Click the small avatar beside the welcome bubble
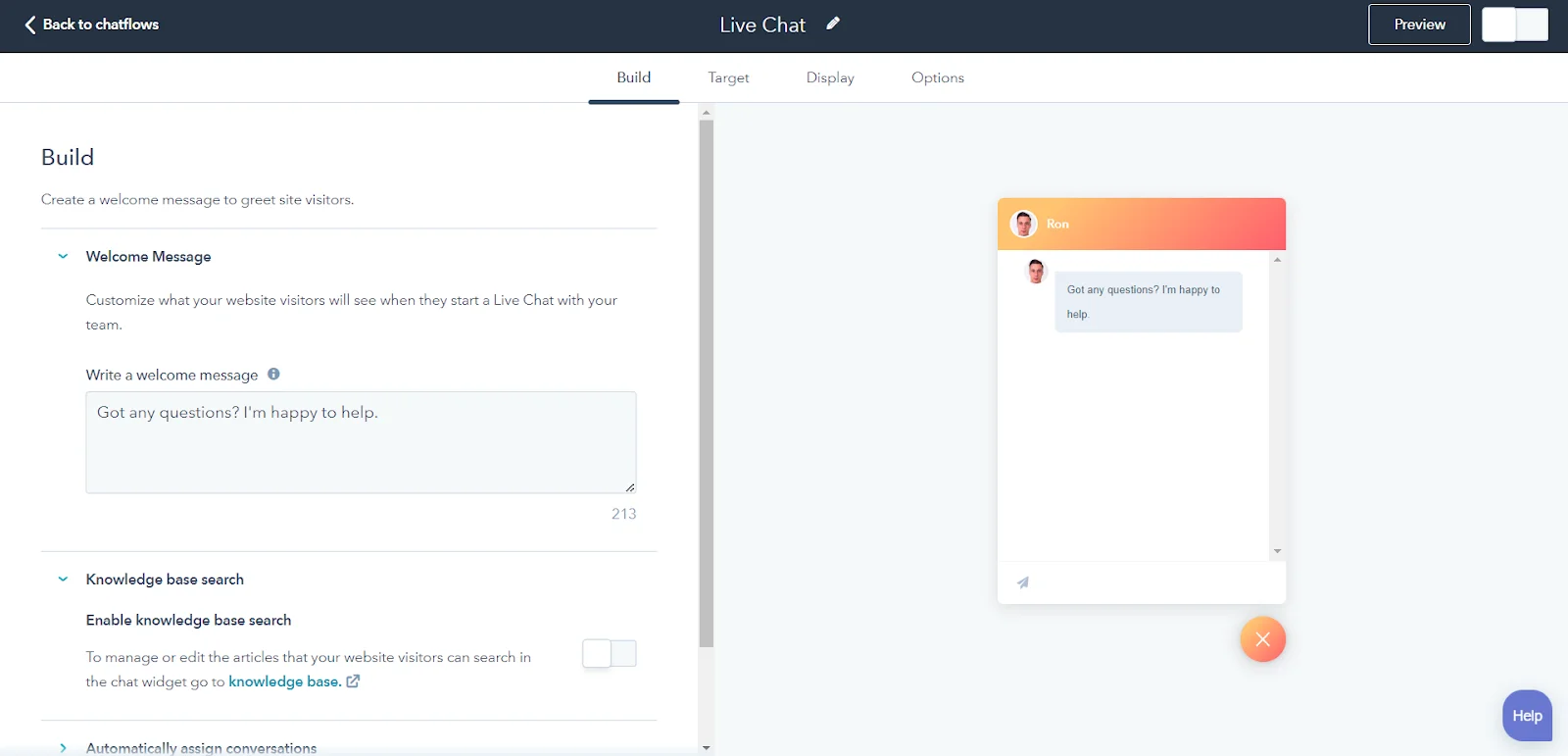Image resolution: width=1568 pixels, height=756 pixels. click(x=1036, y=271)
